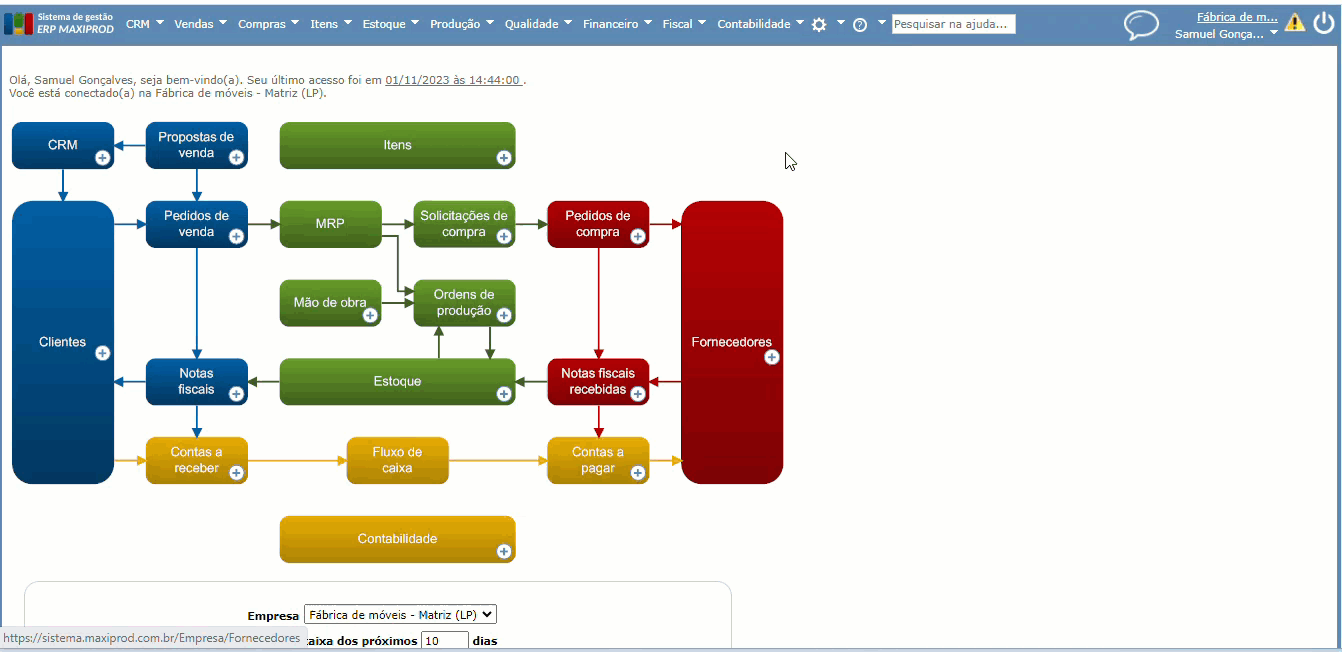The image size is (1342, 652).
Task: Open the Compras menu
Action: (x=268, y=24)
